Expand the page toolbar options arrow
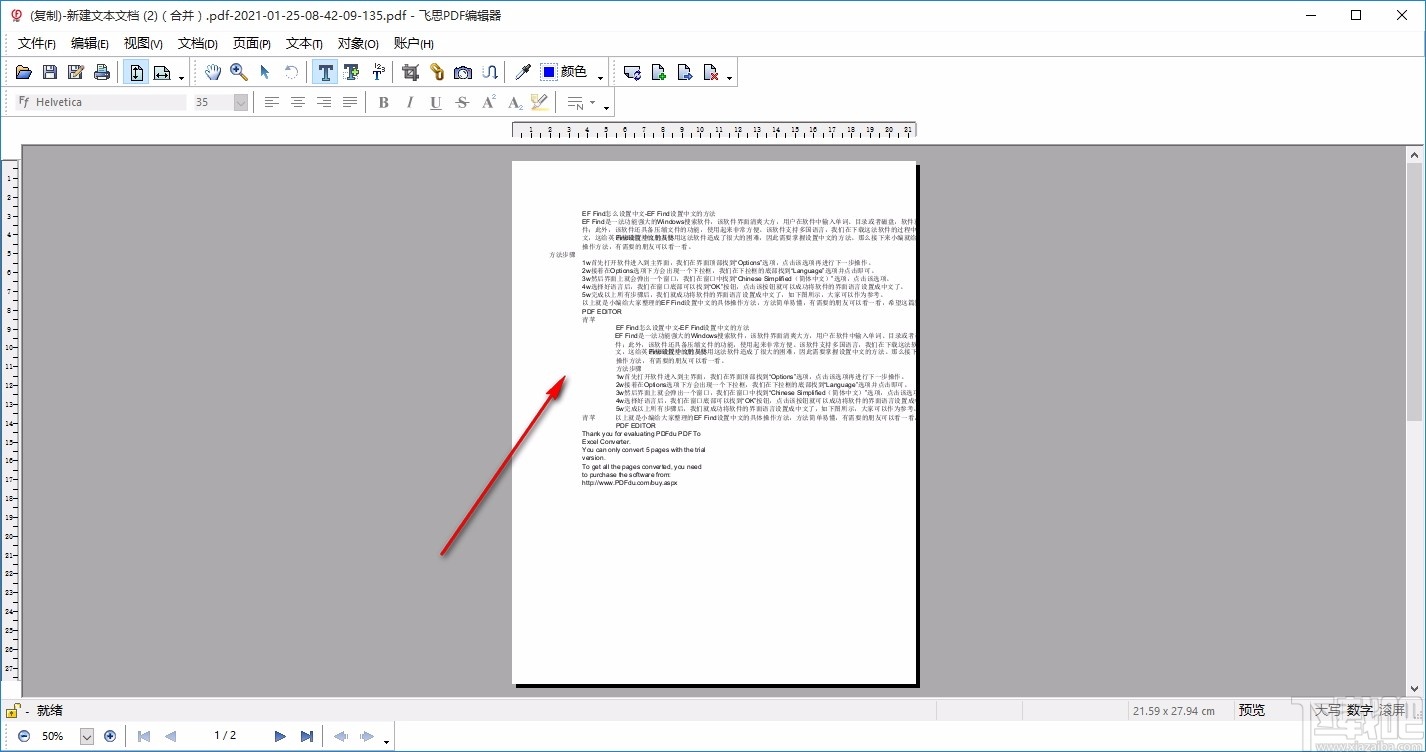Screen dimensions: 1426x752 [x=729, y=77]
